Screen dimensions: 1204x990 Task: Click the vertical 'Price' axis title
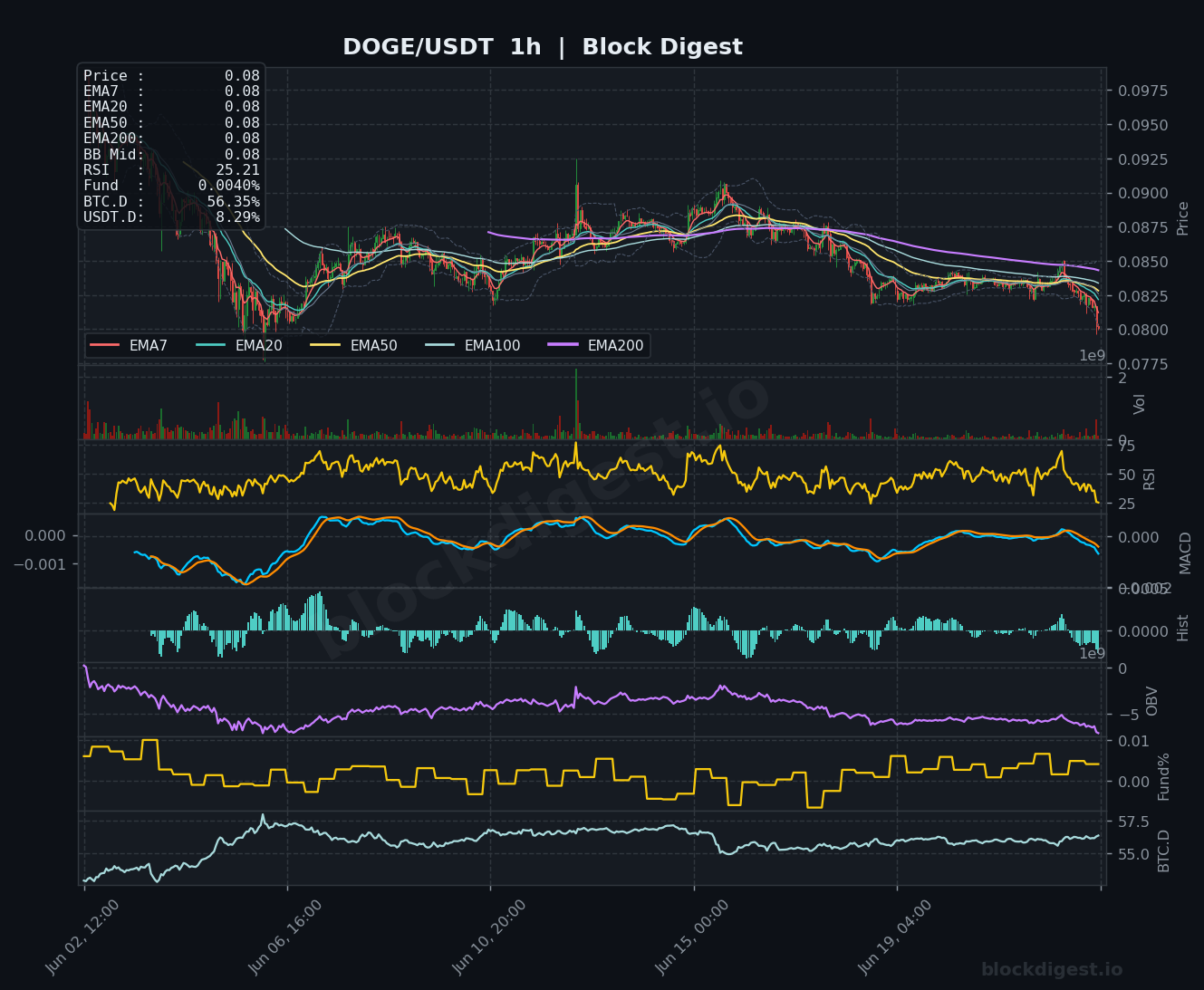point(1182,218)
